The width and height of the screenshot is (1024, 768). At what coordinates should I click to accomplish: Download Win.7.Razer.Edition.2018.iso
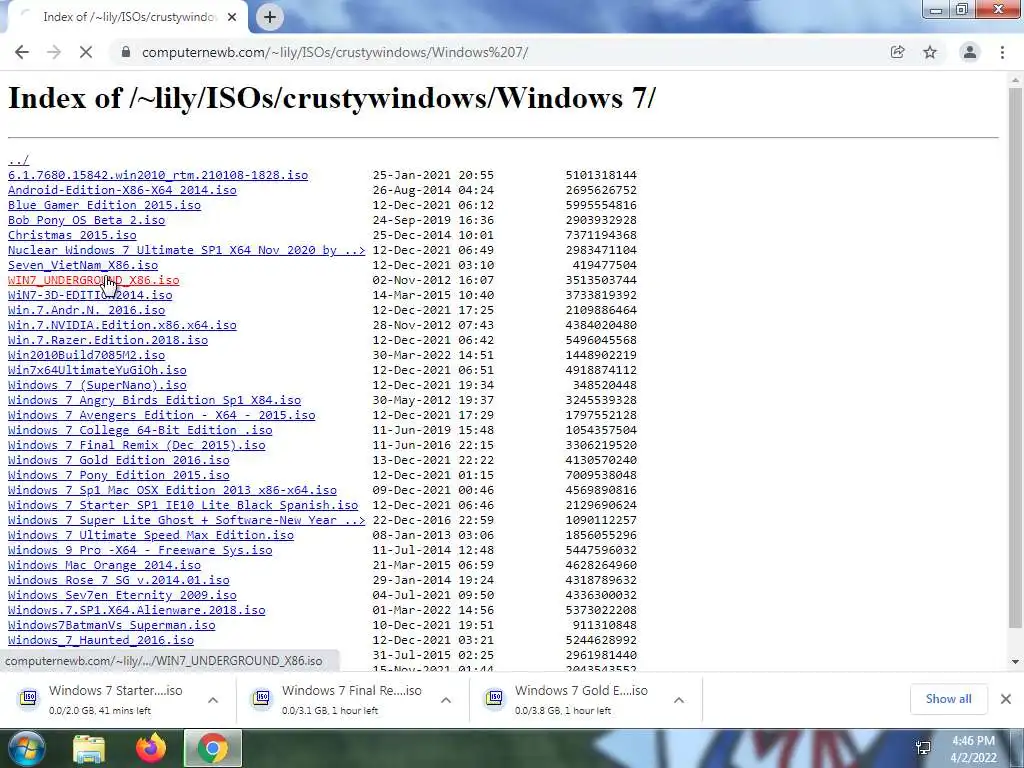click(x=108, y=340)
